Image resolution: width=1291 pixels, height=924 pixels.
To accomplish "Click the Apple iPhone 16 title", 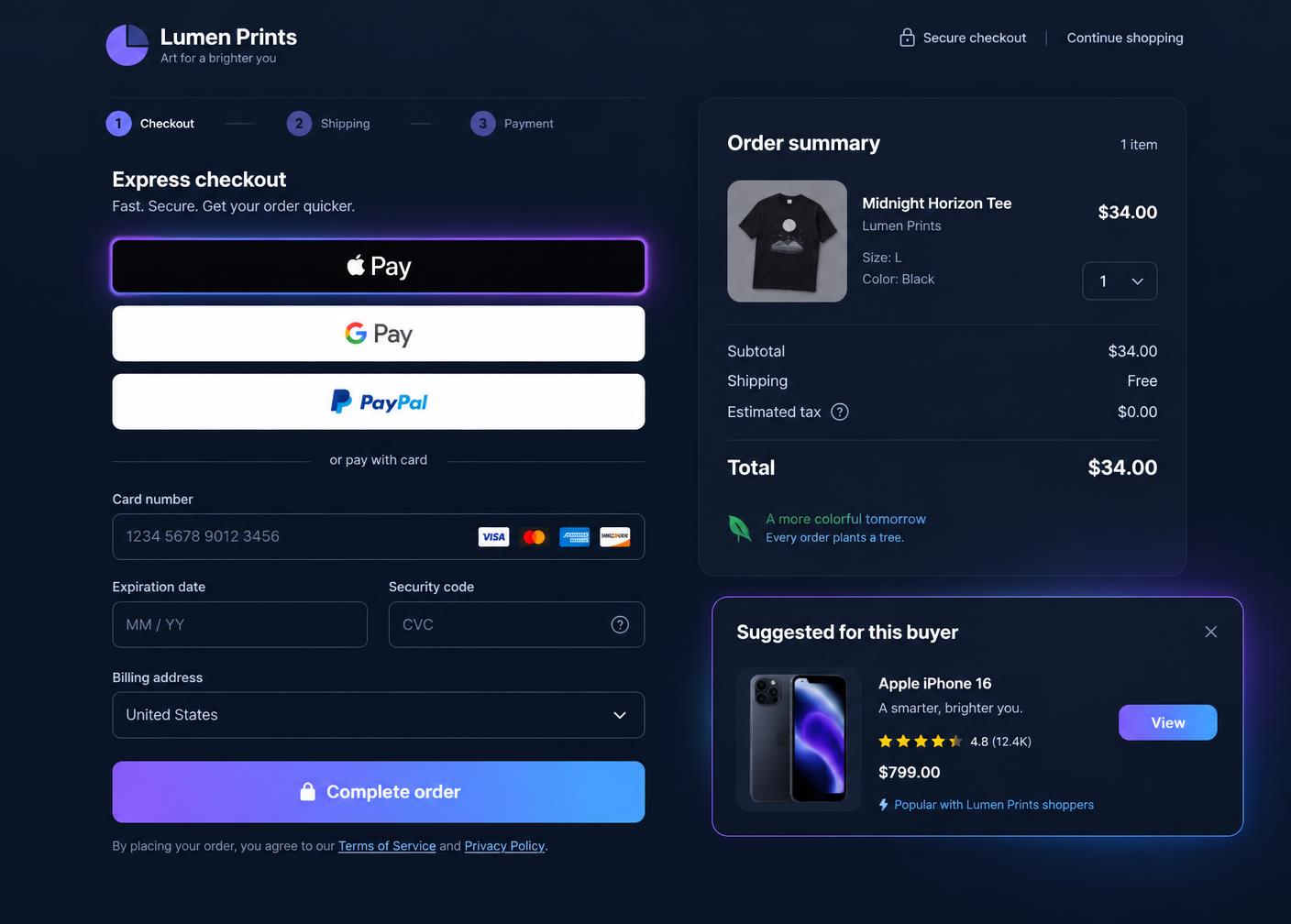I will [x=934, y=684].
